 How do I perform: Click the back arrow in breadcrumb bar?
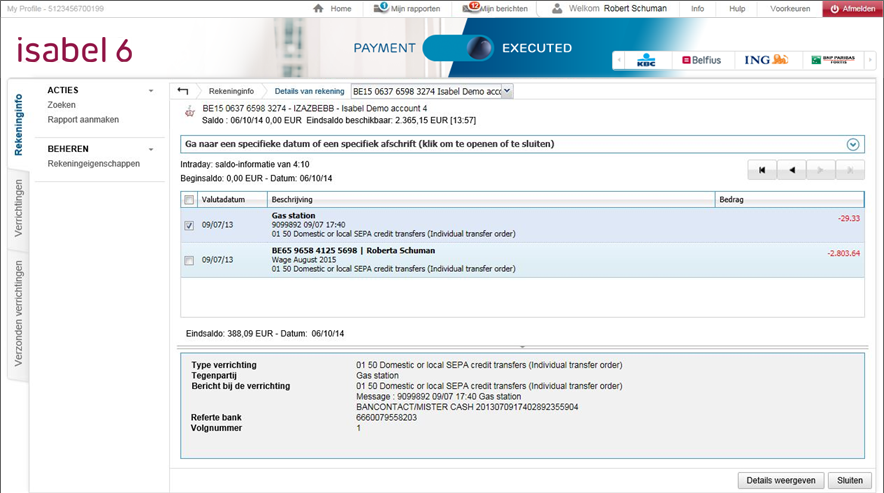point(182,91)
